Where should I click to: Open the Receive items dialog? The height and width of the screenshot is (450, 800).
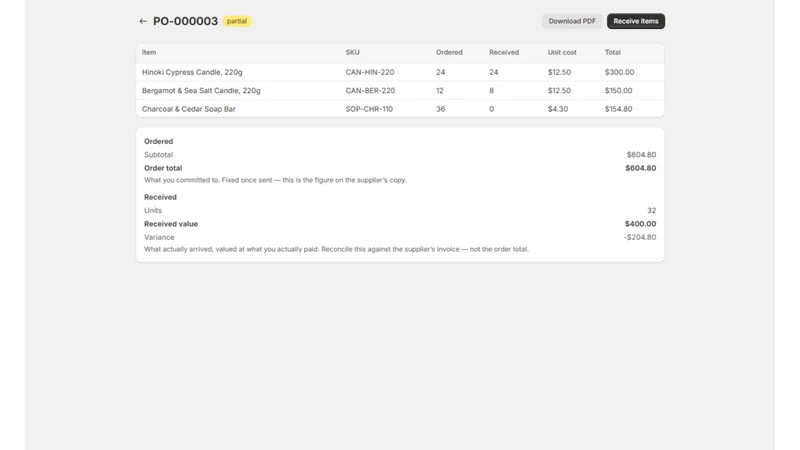(x=636, y=21)
